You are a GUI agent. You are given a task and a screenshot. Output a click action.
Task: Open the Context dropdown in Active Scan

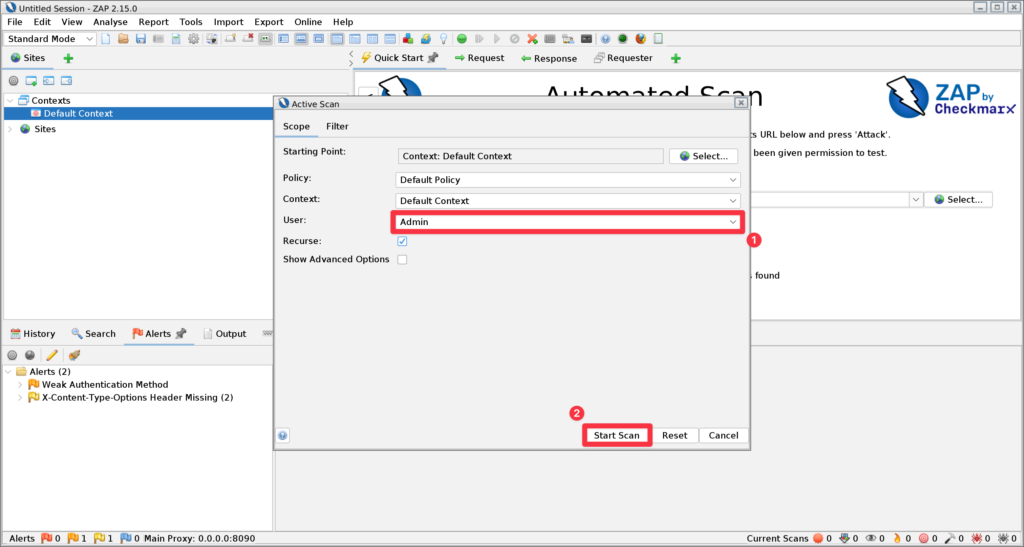pyautogui.click(x=568, y=200)
